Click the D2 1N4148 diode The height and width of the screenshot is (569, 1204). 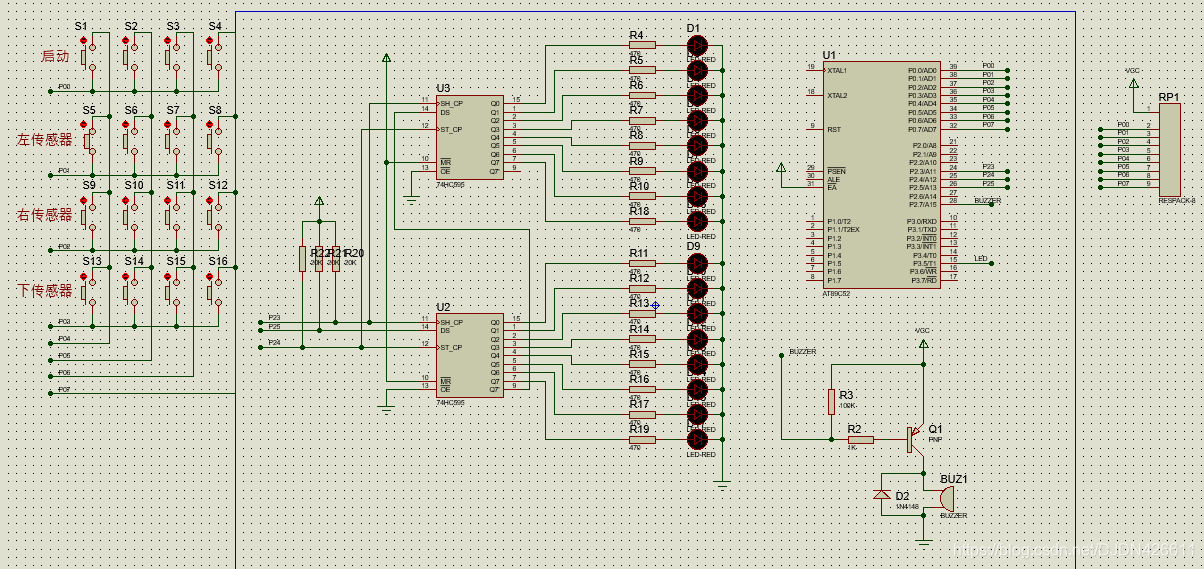(881, 495)
